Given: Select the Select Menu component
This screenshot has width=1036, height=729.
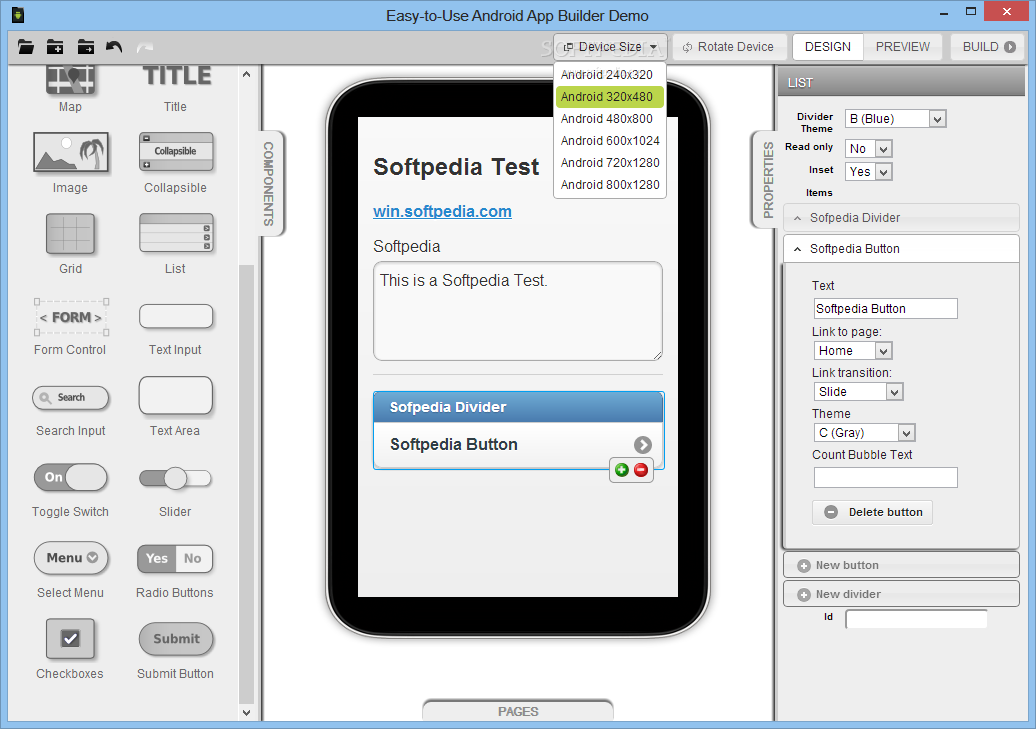Looking at the screenshot, I should click(71, 558).
